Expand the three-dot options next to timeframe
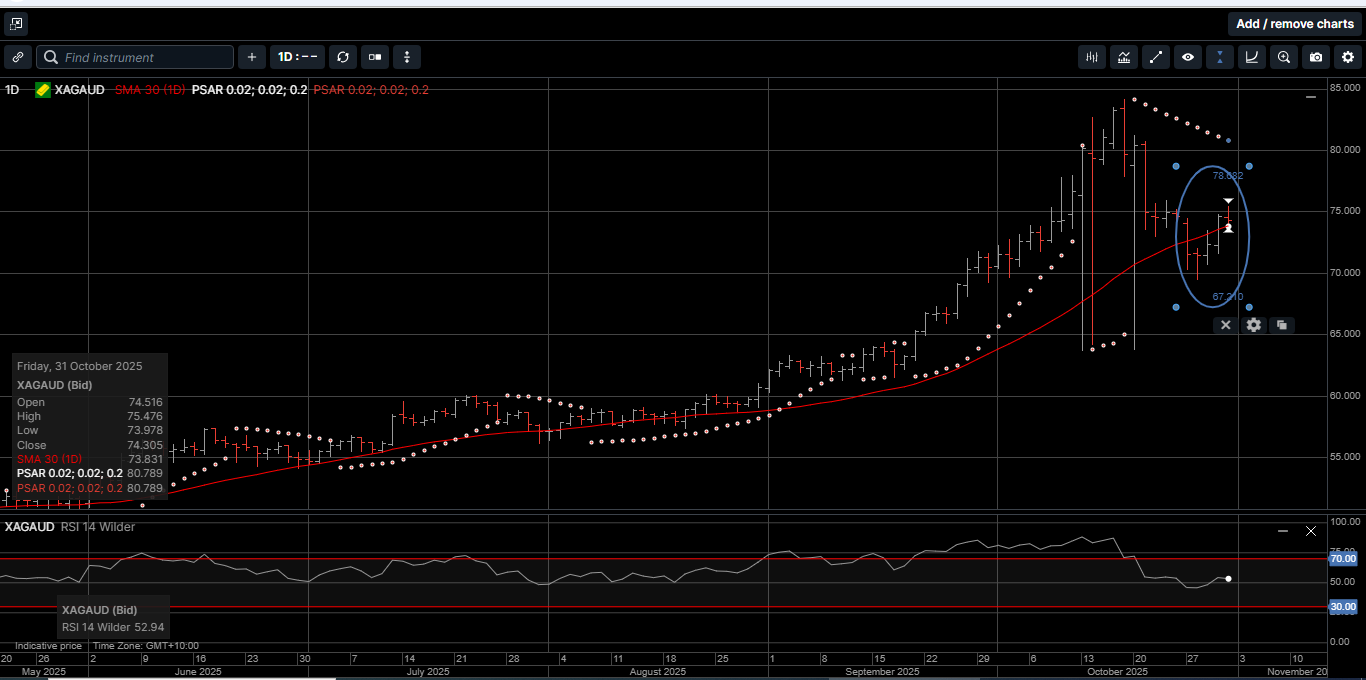 tap(407, 57)
